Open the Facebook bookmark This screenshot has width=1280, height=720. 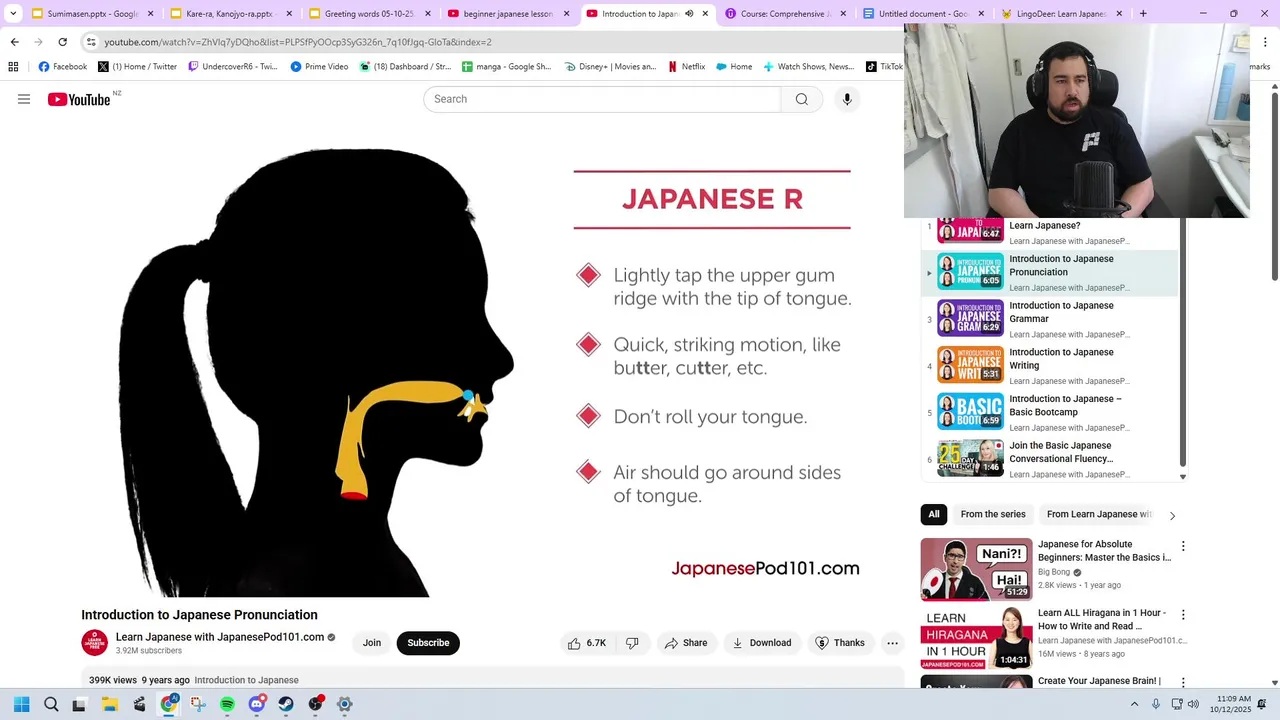point(63,67)
